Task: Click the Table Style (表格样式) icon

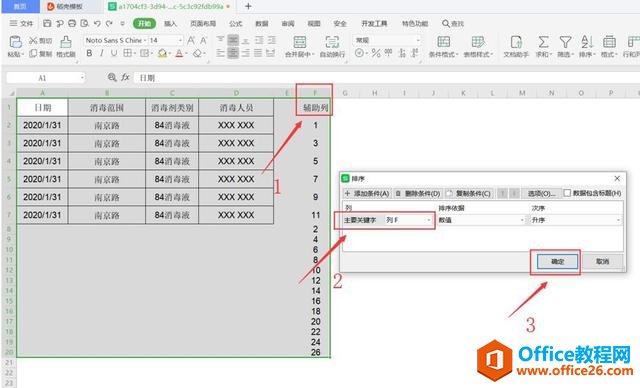Action: coord(478,42)
